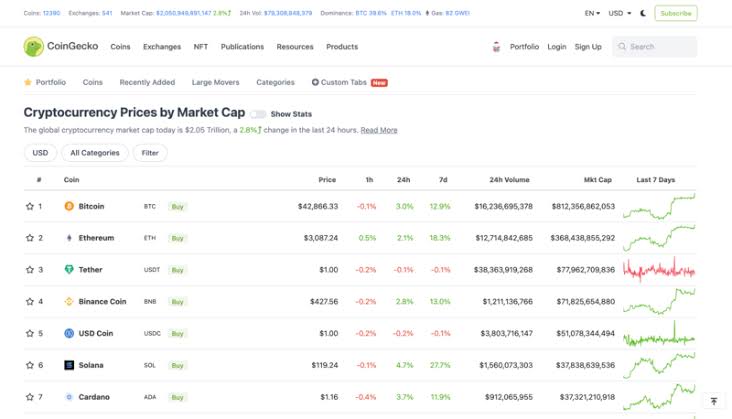Jump to top with arrow button
The height and width of the screenshot is (419, 732).
(714, 401)
